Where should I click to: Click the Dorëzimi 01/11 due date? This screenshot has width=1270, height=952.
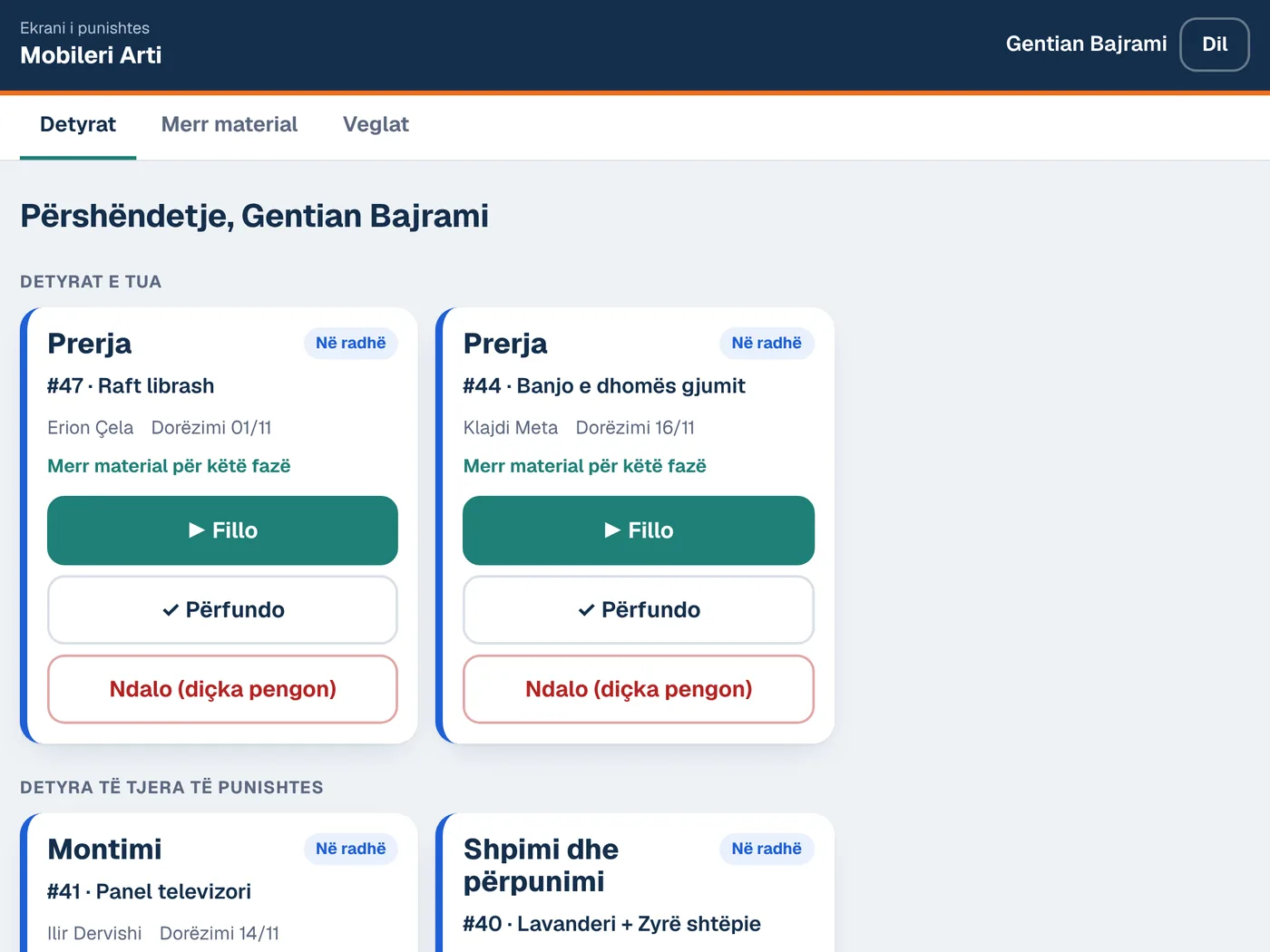click(x=211, y=428)
